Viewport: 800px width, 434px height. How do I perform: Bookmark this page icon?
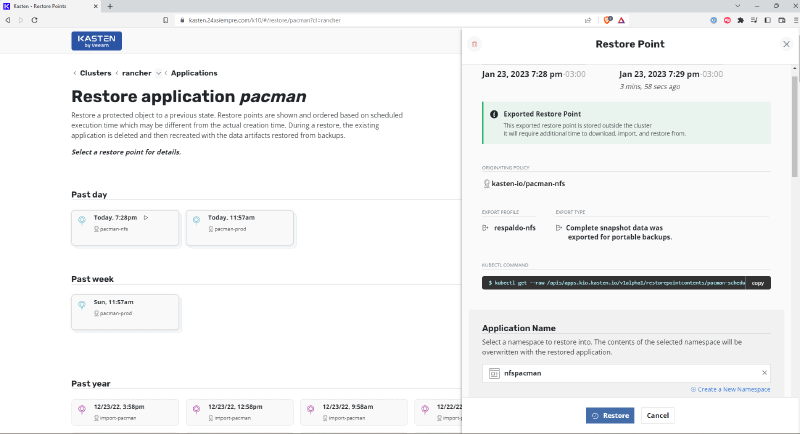[165, 20]
